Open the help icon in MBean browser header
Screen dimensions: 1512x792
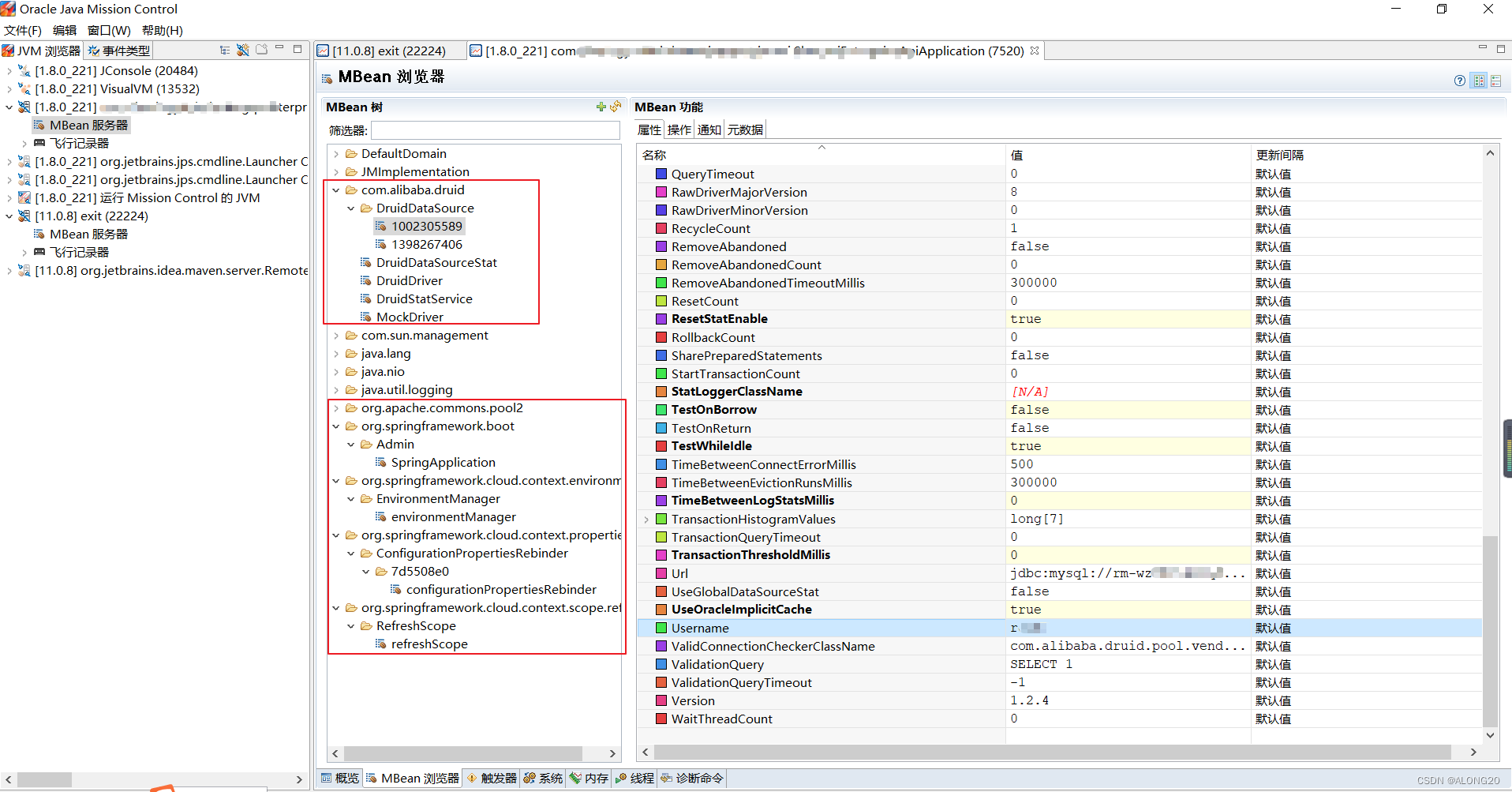pyautogui.click(x=1460, y=81)
